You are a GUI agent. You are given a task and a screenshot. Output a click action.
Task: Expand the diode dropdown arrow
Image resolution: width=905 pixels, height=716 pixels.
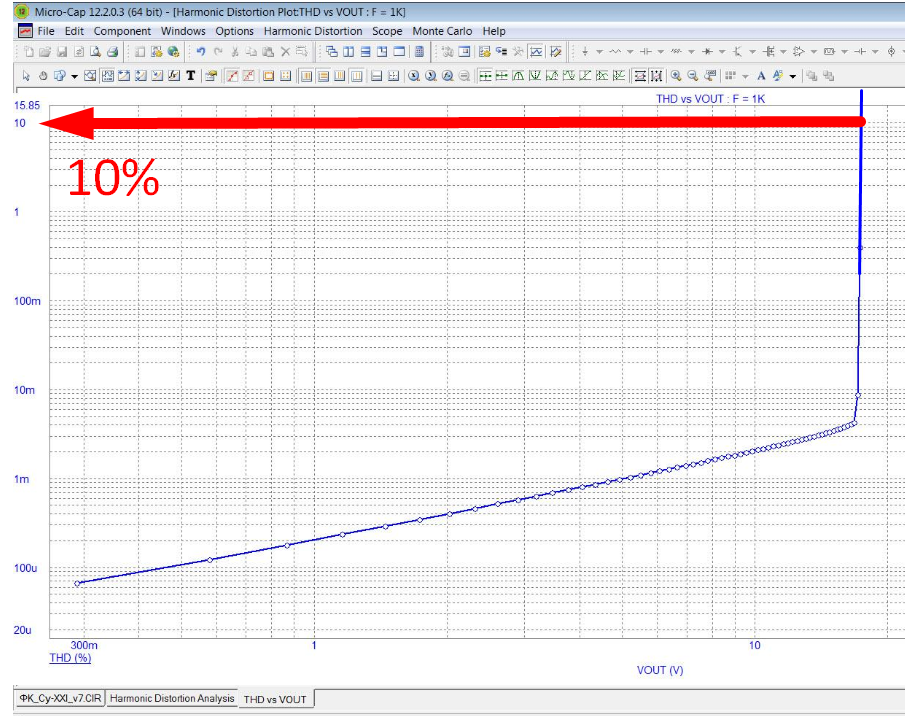[722, 52]
